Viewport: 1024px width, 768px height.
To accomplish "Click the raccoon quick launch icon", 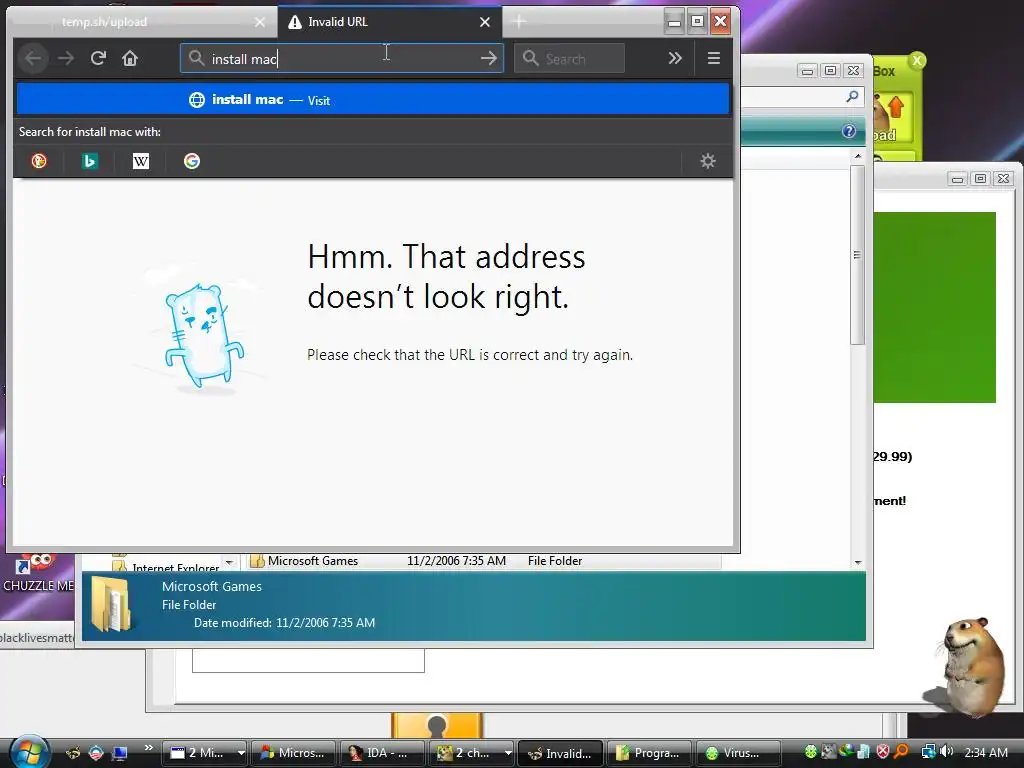I will click(x=73, y=753).
